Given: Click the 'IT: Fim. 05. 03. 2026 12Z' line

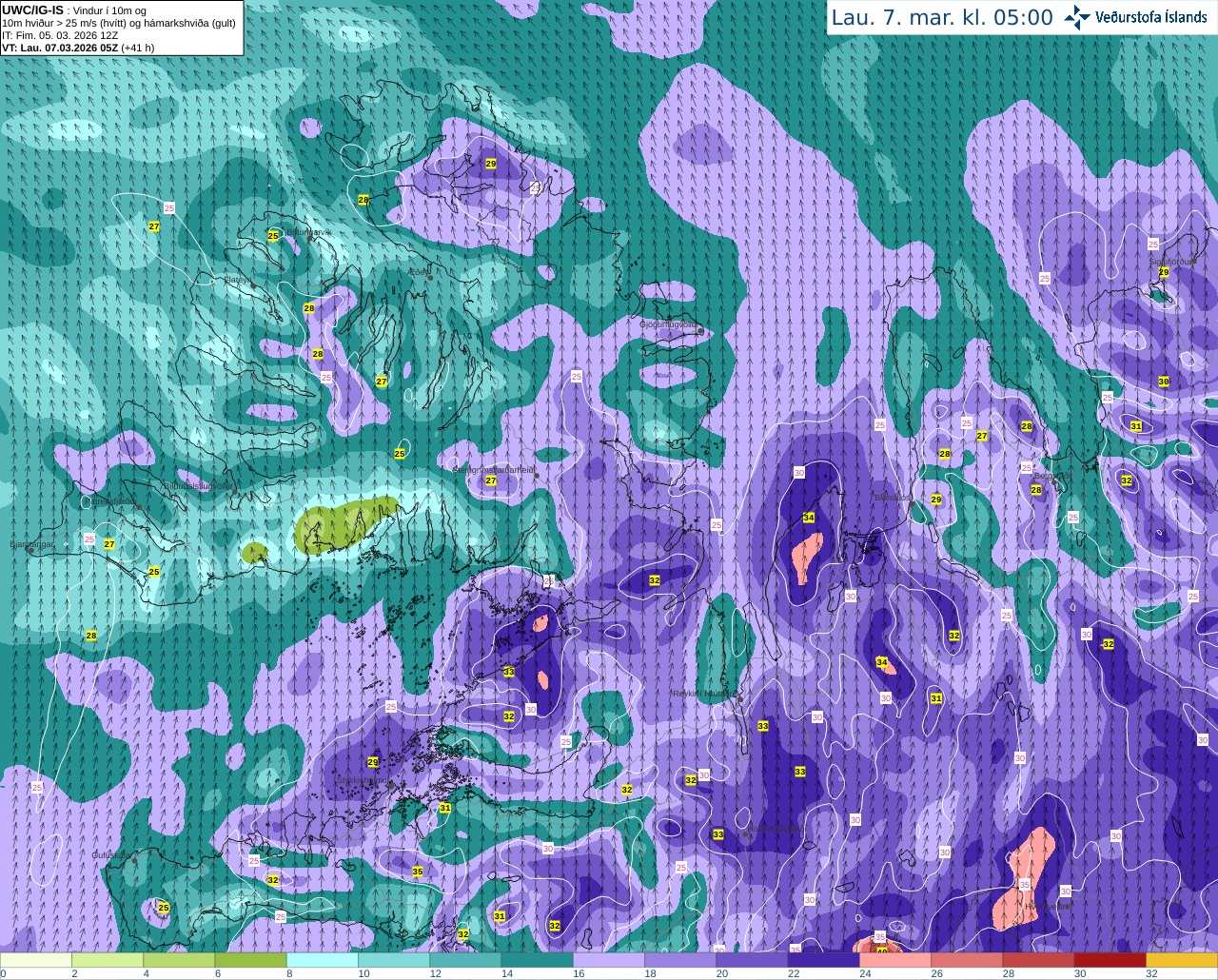Looking at the screenshot, I should [x=60, y=35].
